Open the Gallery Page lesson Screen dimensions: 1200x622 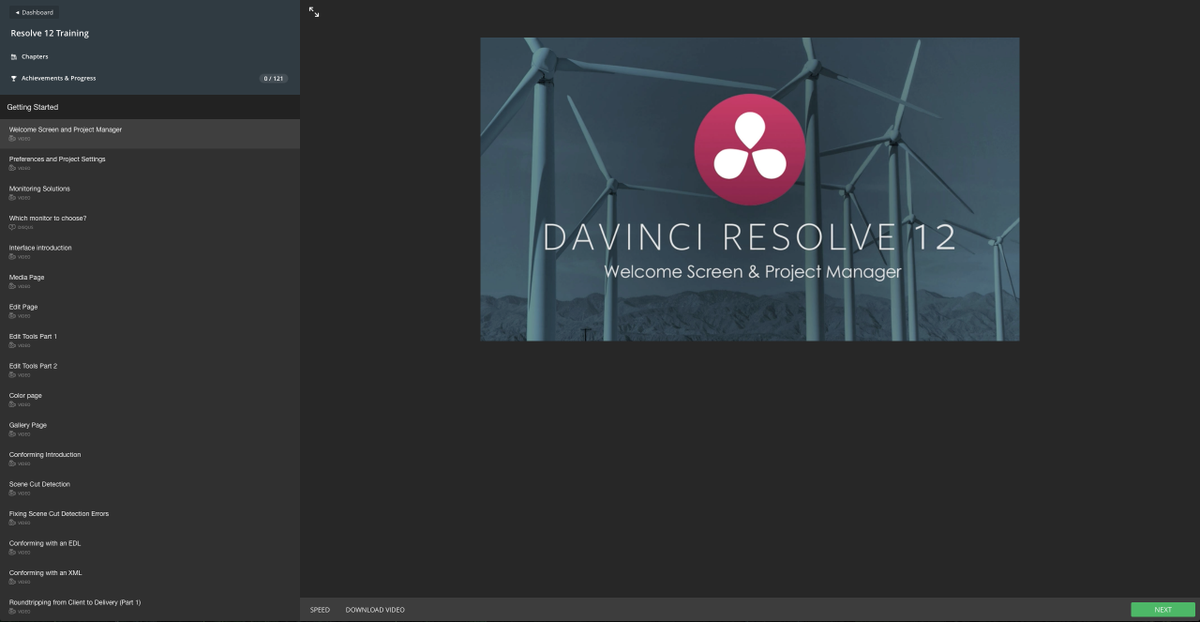point(150,429)
